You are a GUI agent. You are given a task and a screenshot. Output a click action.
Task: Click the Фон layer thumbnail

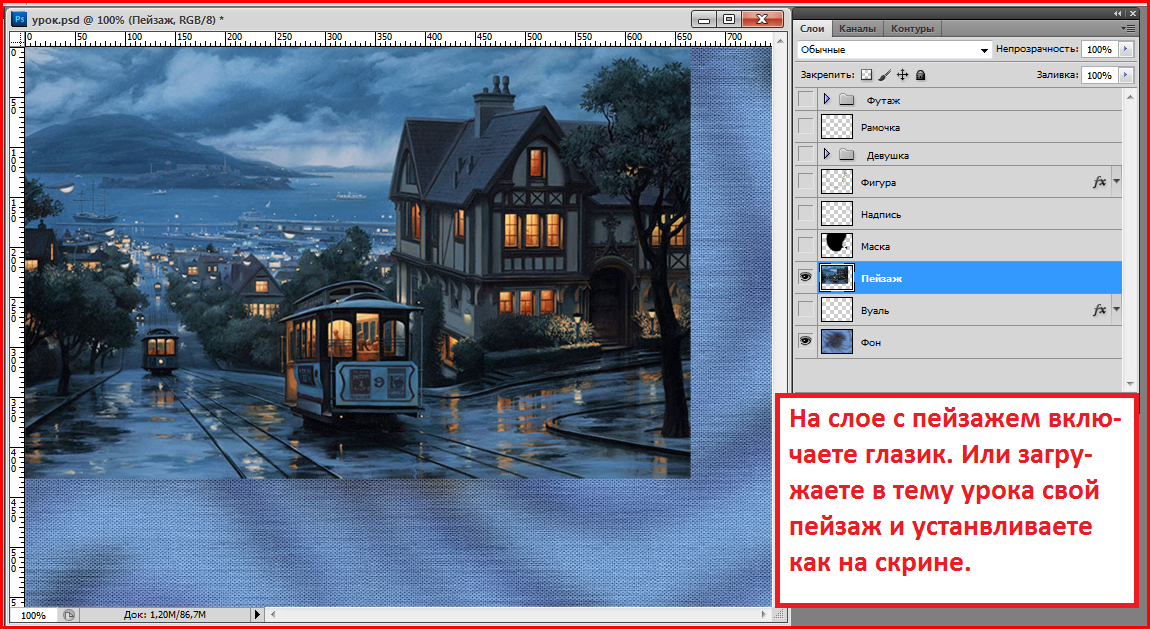coord(837,342)
